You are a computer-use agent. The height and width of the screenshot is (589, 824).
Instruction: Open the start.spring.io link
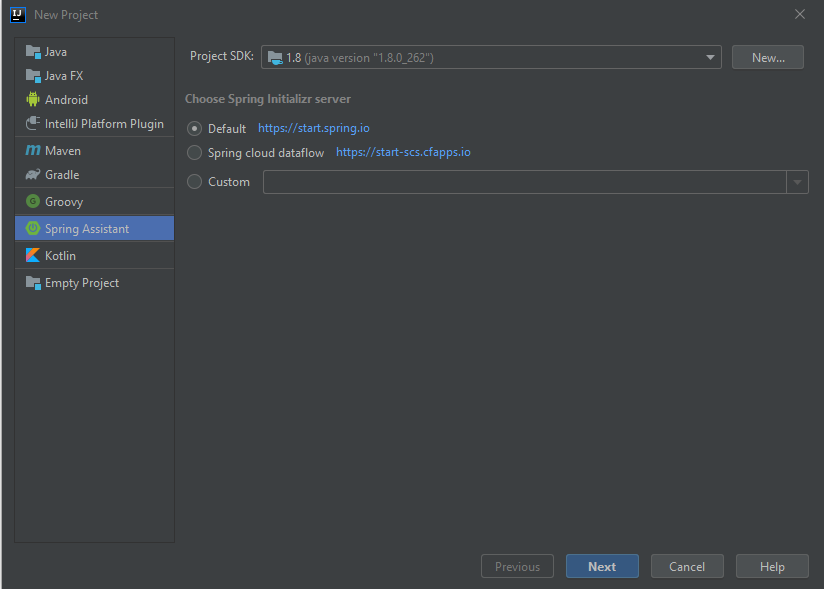click(x=314, y=129)
